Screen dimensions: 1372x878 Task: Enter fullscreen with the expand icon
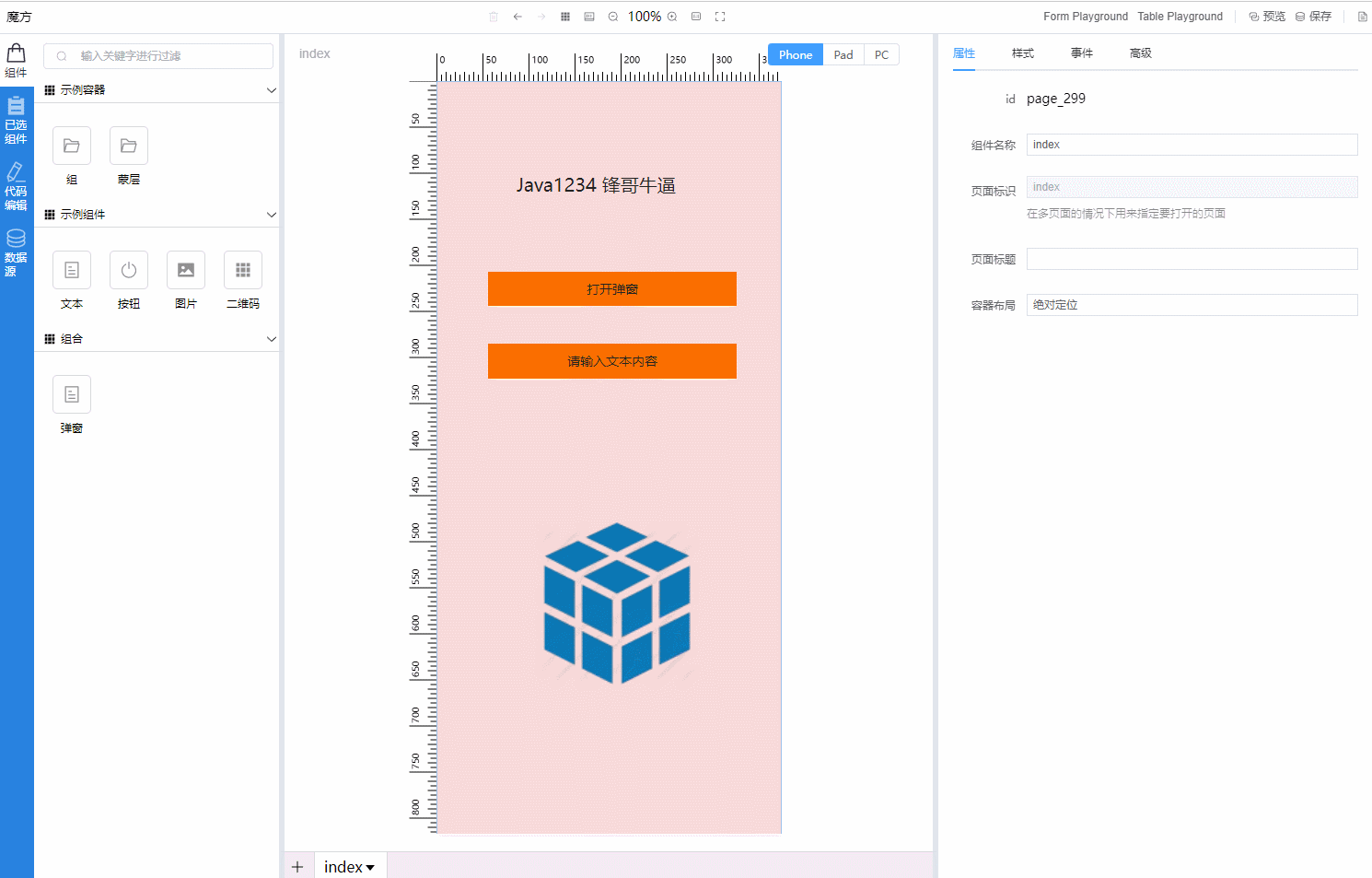720,17
